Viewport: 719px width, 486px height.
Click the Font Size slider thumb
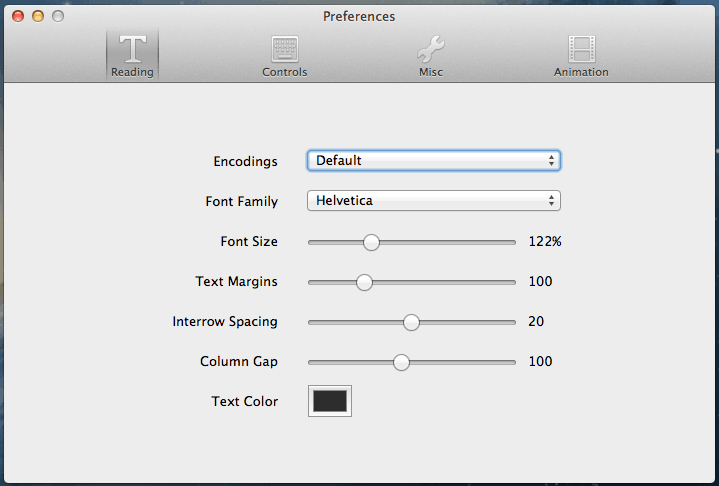(x=371, y=242)
